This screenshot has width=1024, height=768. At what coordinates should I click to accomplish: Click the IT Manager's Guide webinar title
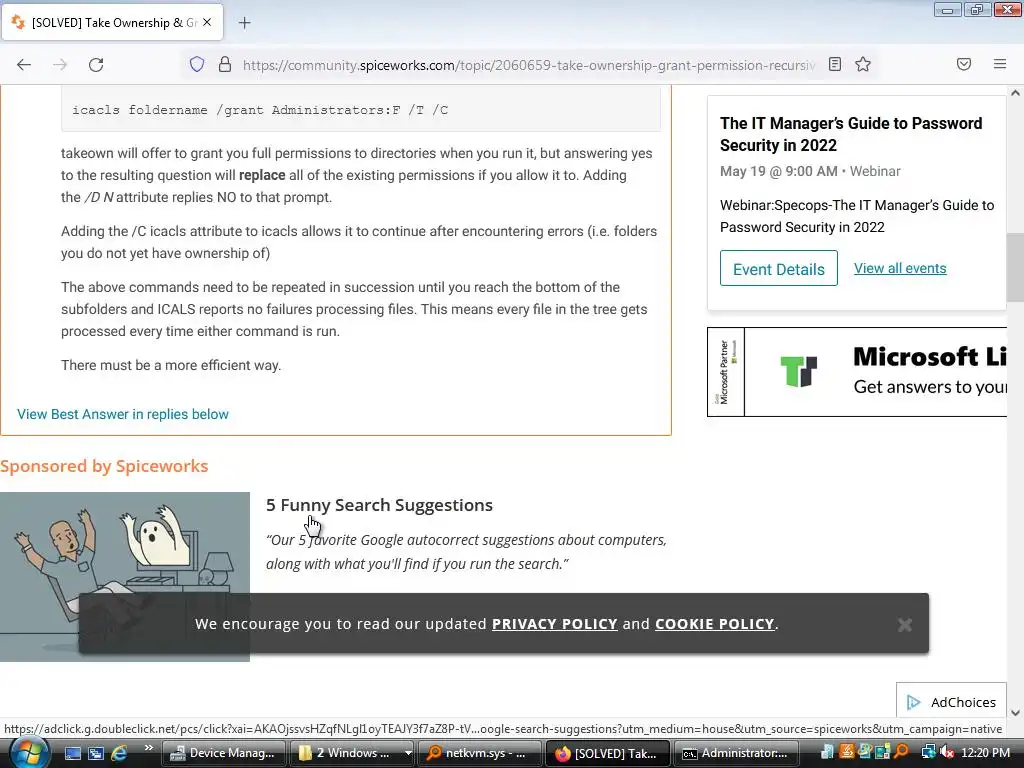(851, 134)
